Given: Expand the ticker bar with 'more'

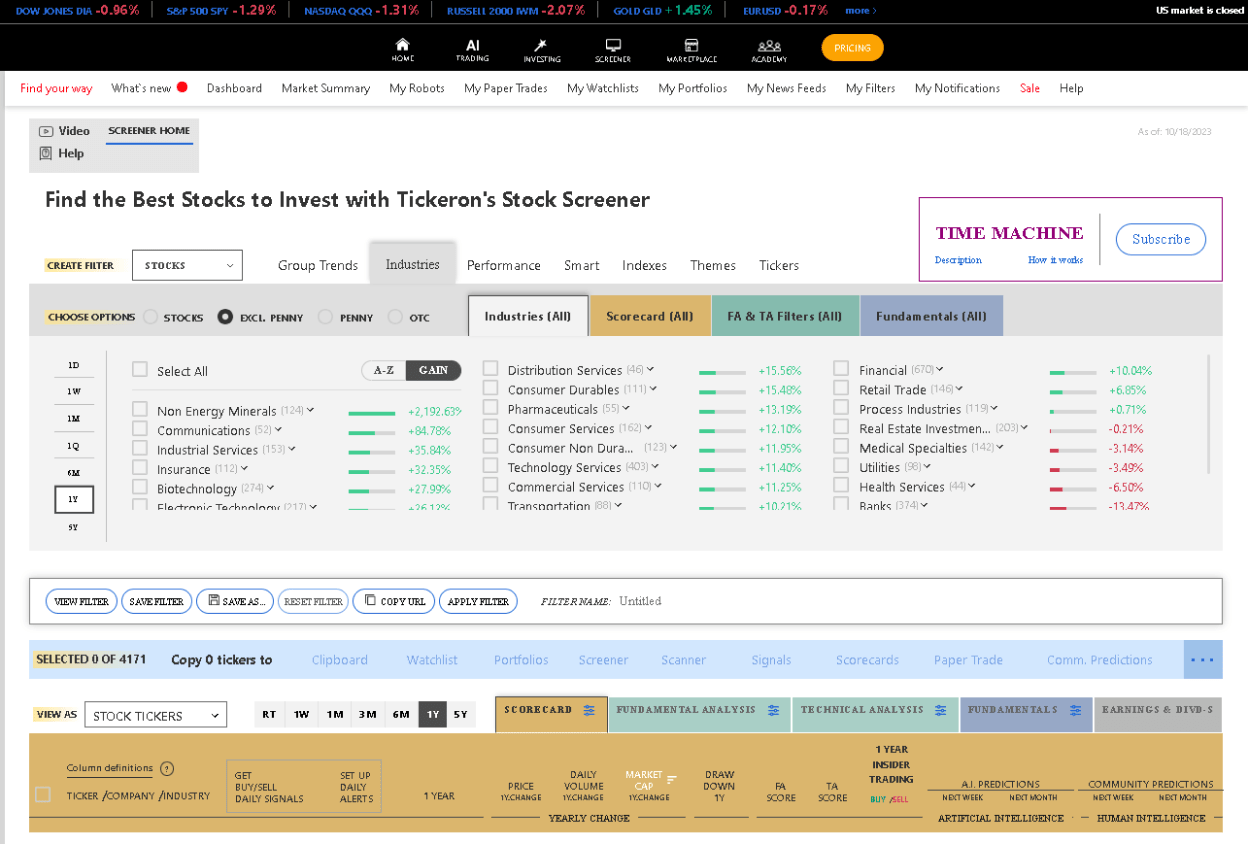Looking at the screenshot, I should 860,10.
